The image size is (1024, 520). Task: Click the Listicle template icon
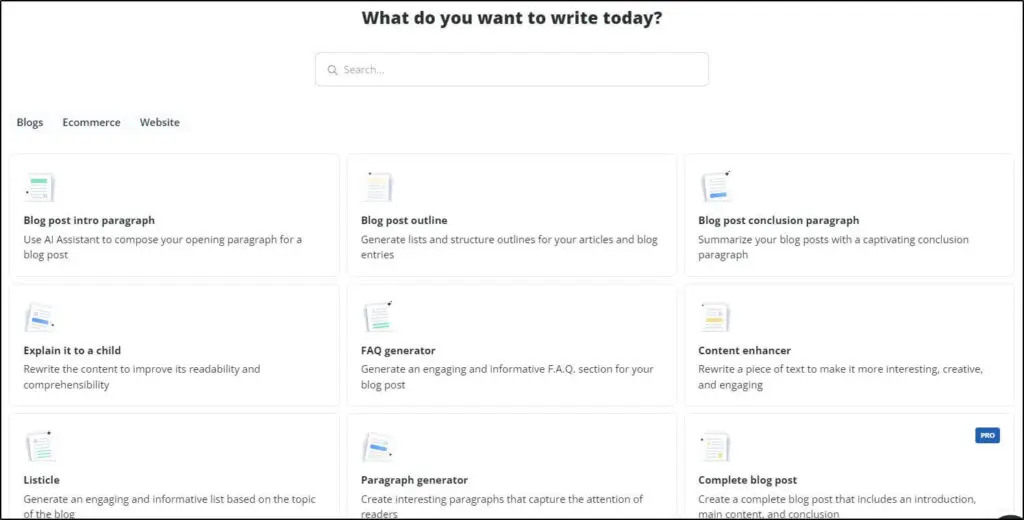tap(40, 447)
